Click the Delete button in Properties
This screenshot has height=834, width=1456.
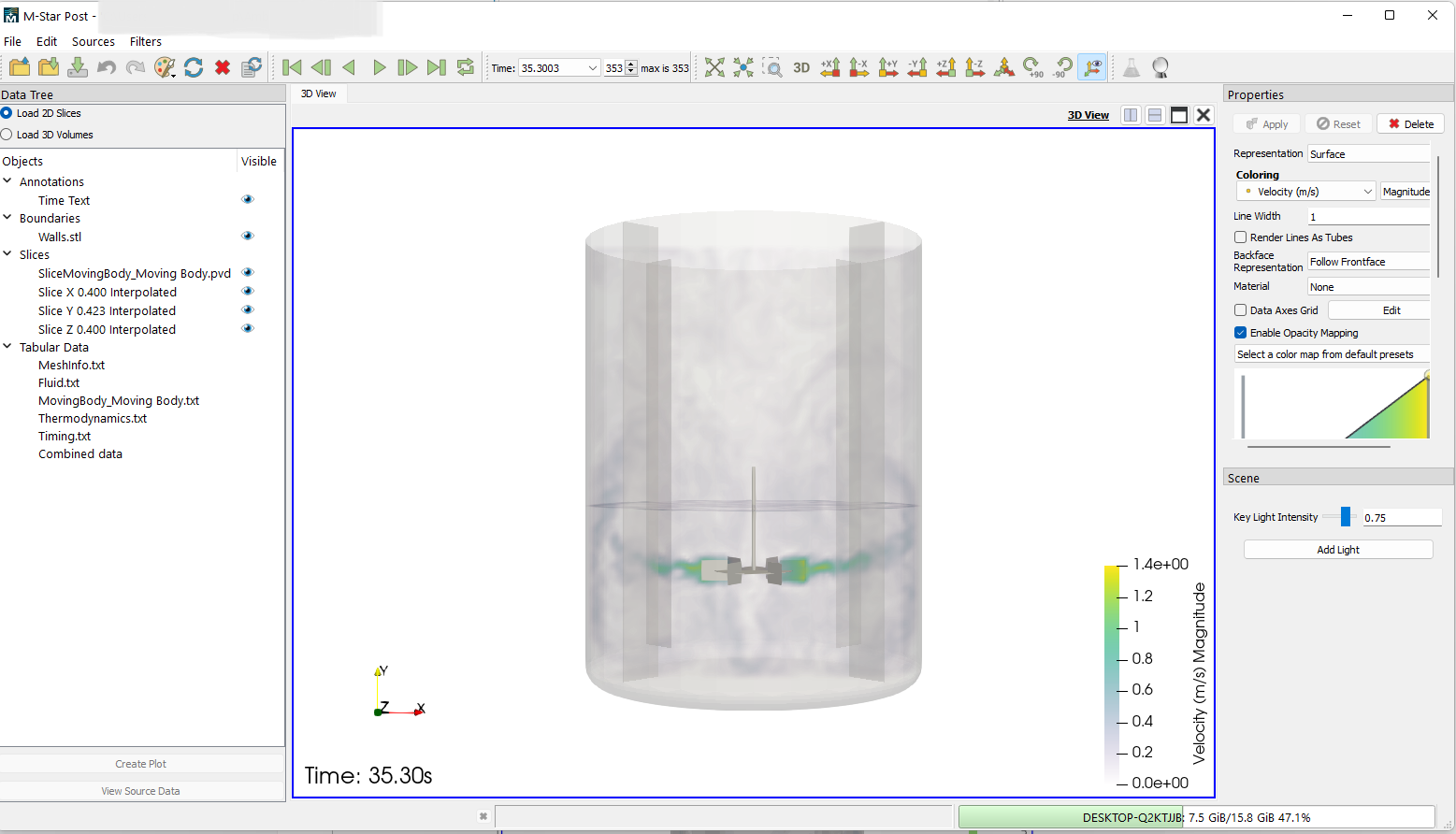tap(1410, 124)
